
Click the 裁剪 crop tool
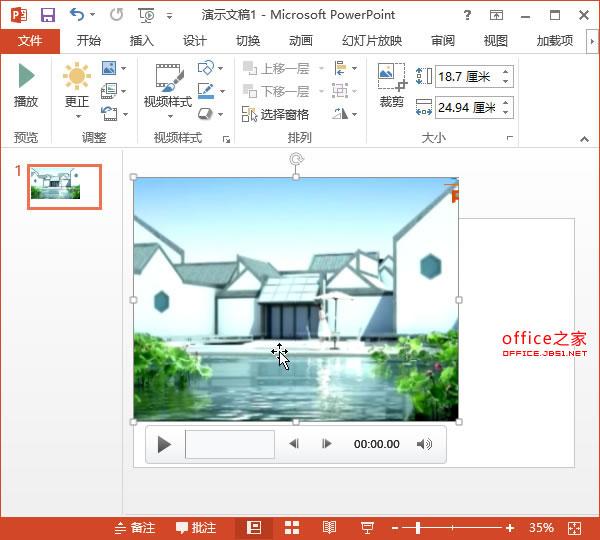(392, 85)
